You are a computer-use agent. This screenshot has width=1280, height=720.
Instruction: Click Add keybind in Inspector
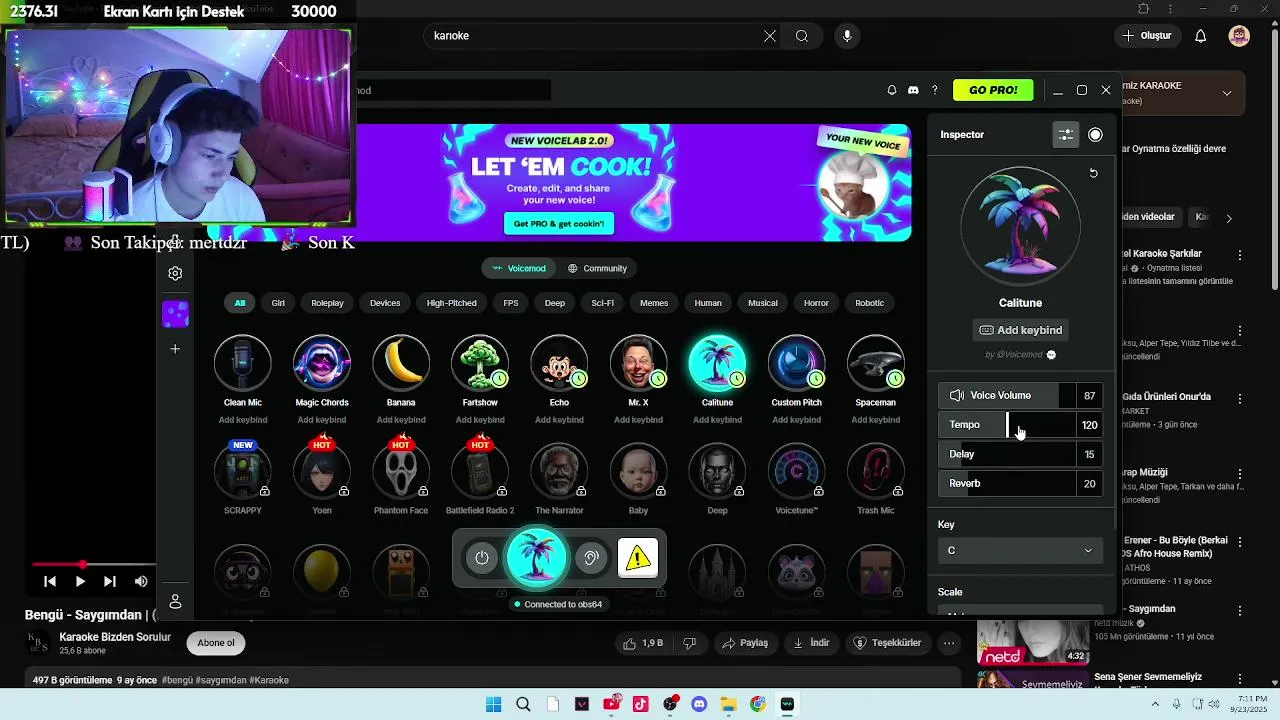tap(1020, 330)
